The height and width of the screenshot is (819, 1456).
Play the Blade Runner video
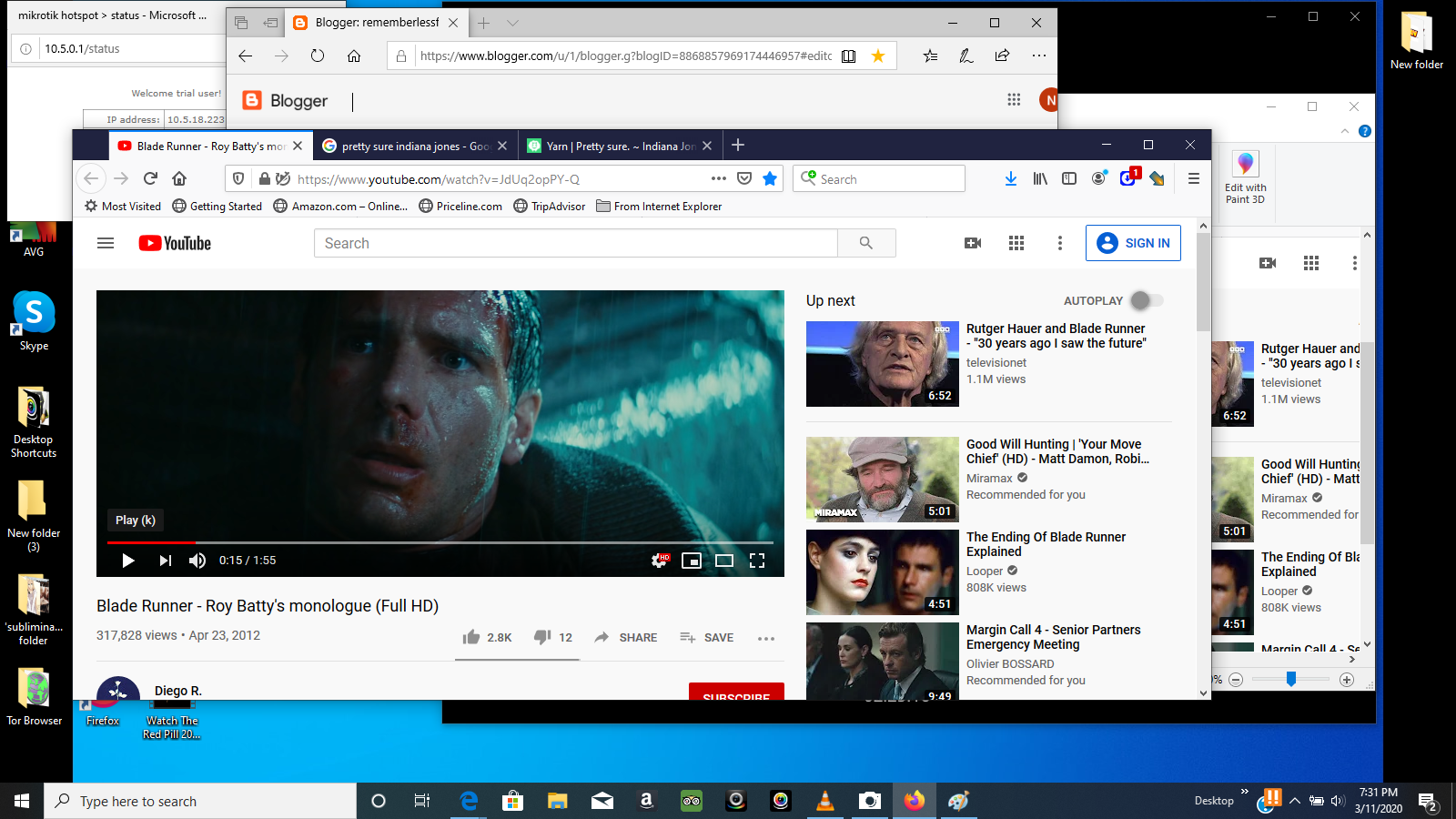pyautogui.click(x=128, y=561)
